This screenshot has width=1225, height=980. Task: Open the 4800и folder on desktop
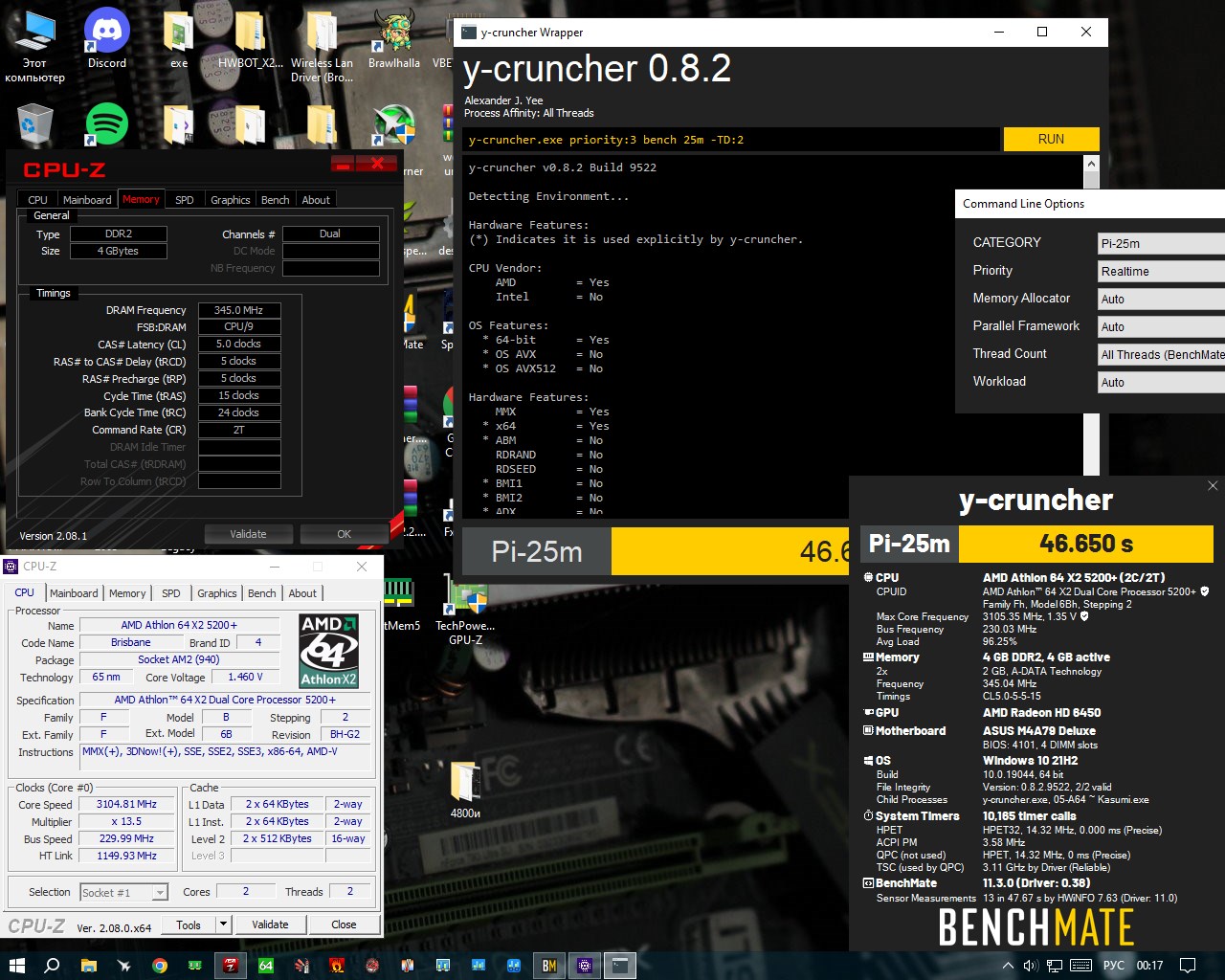465,791
